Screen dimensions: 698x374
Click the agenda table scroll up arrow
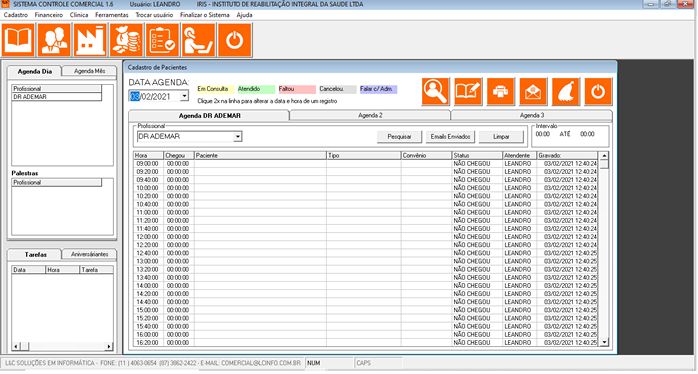click(x=604, y=156)
